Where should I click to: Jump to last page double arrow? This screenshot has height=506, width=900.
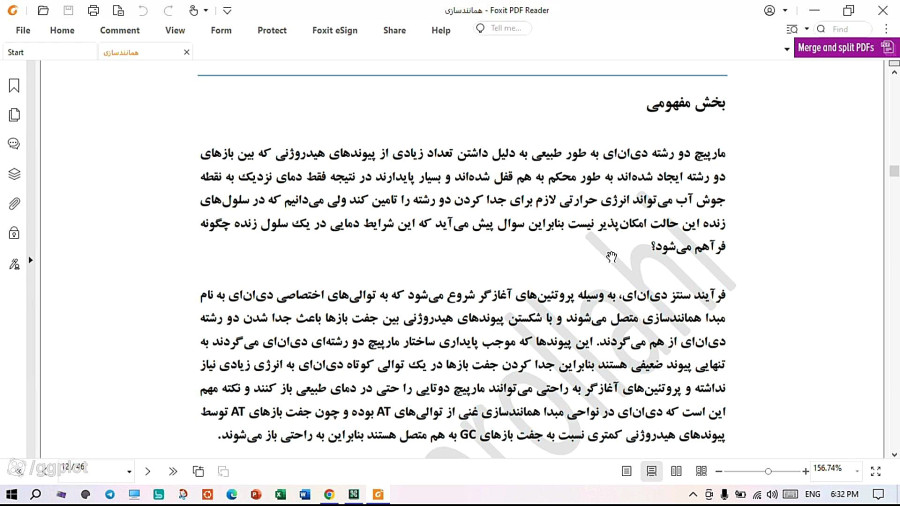pyautogui.click(x=173, y=472)
